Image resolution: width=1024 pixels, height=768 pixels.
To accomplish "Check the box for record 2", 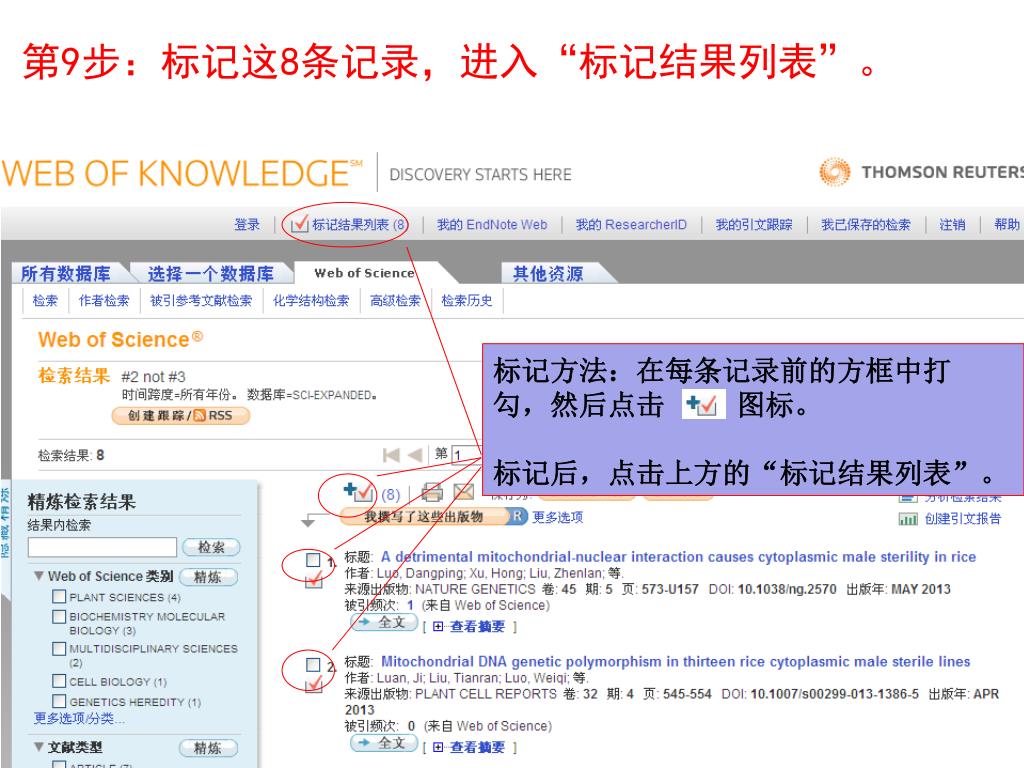I will [313, 665].
